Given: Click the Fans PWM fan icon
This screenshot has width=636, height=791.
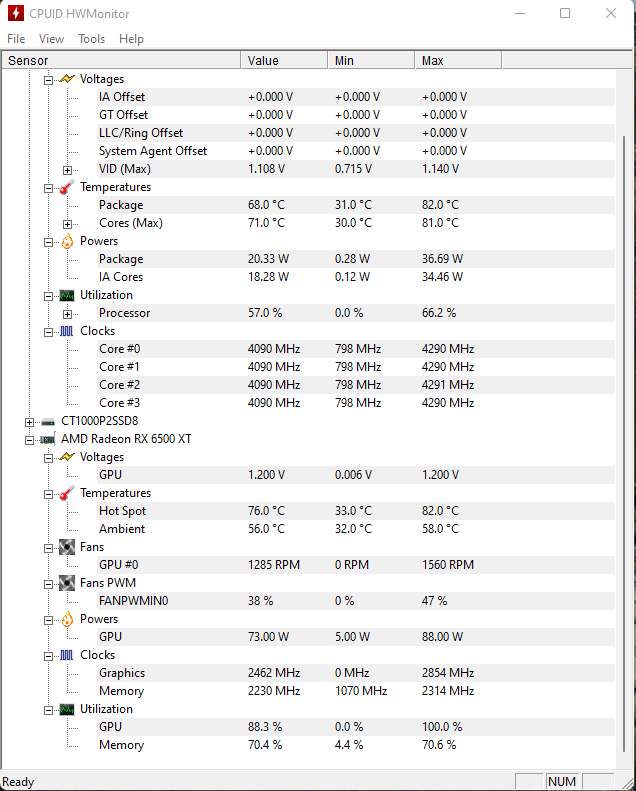Looking at the screenshot, I should [x=67, y=583].
